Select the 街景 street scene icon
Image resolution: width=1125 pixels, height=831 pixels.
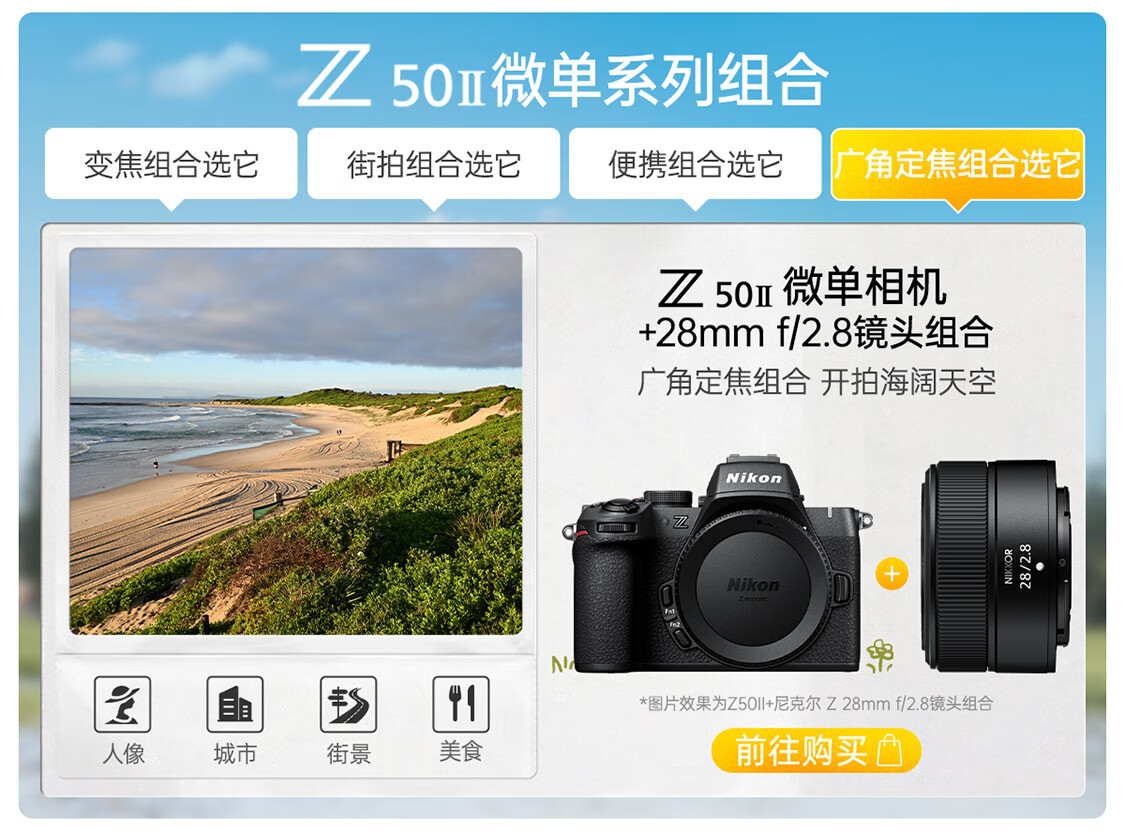coord(348,704)
